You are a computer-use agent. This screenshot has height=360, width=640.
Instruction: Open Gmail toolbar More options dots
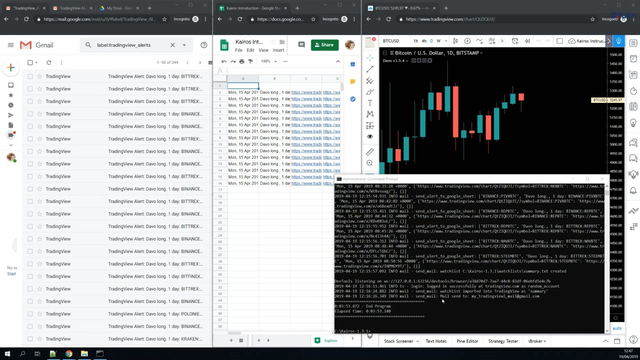point(62,62)
